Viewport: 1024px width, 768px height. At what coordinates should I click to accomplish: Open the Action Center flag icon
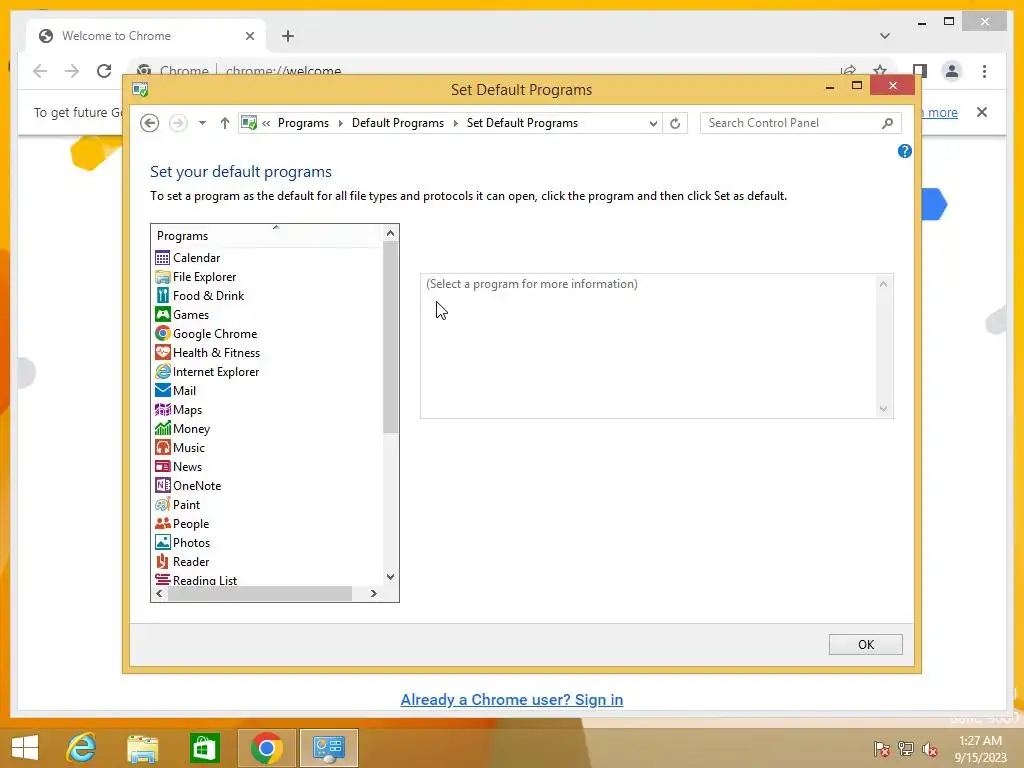coord(881,749)
